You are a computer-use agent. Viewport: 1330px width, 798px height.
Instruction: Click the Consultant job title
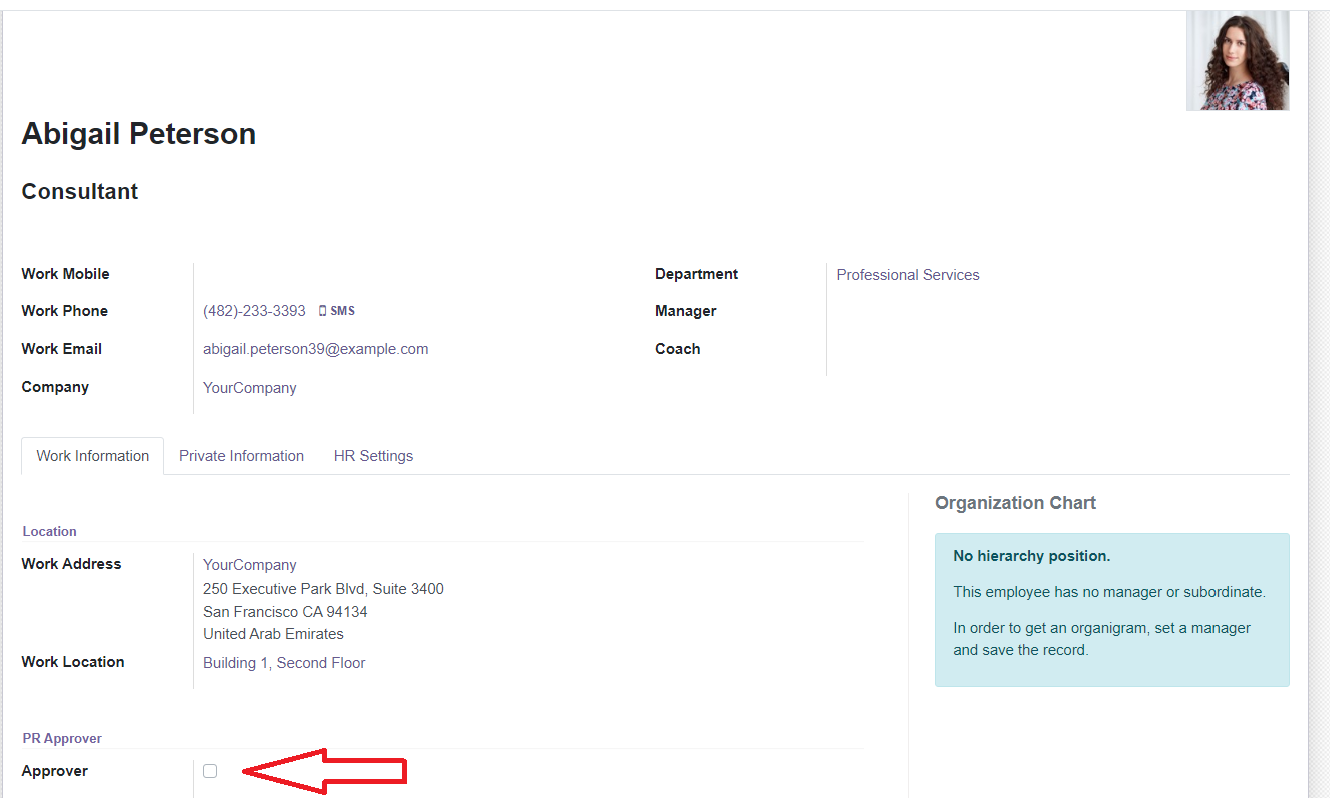pos(80,192)
